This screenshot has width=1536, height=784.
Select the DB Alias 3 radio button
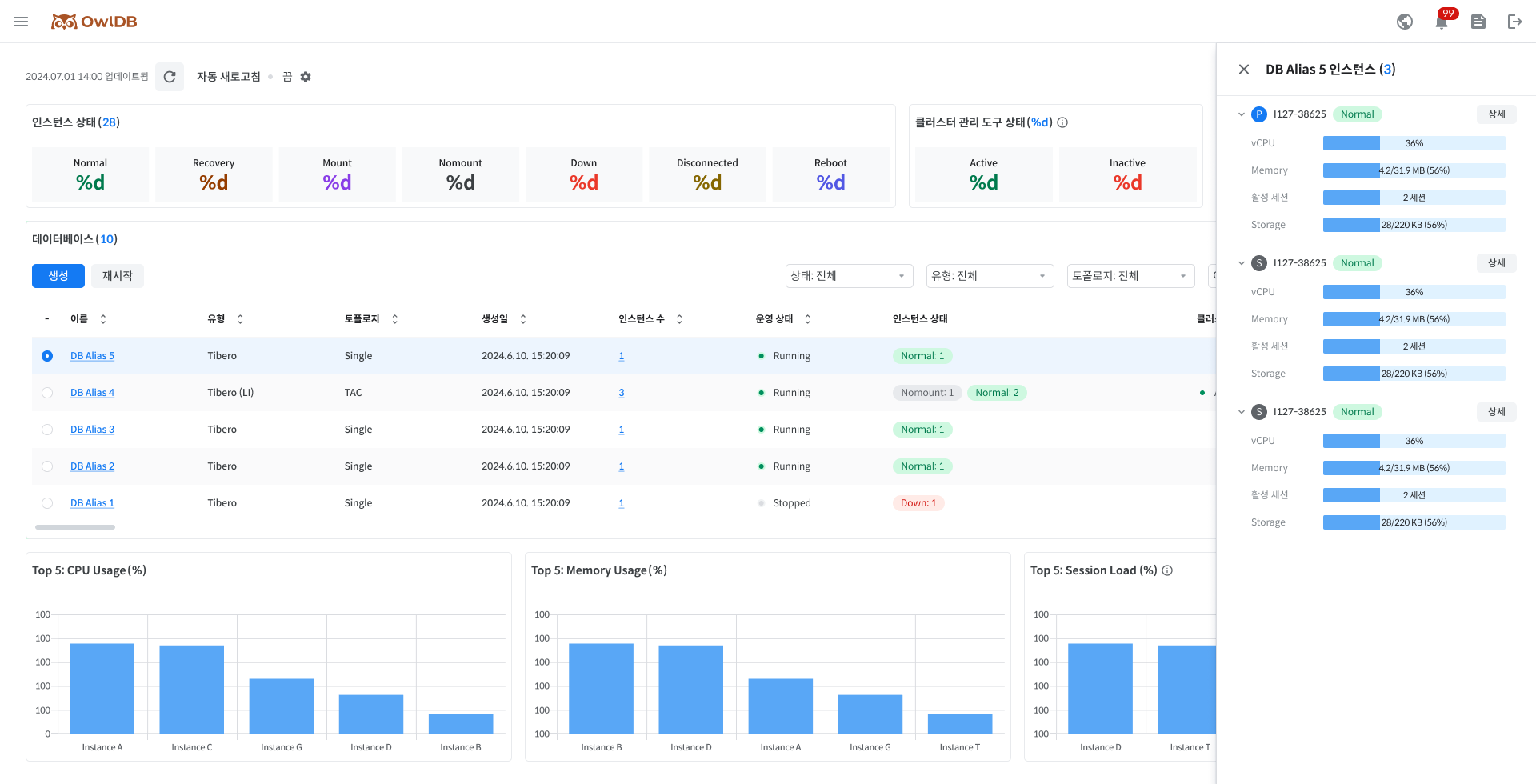(47, 430)
